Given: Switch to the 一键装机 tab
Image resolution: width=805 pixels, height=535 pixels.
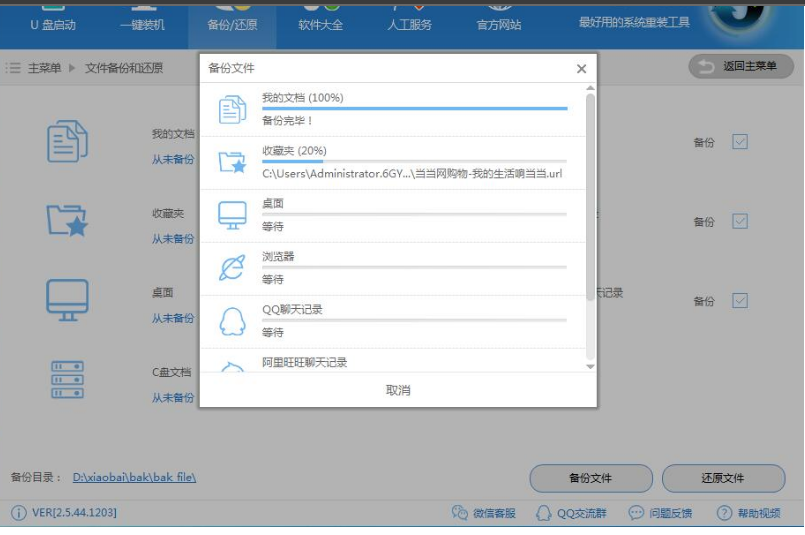Looking at the screenshot, I should click(x=142, y=25).
